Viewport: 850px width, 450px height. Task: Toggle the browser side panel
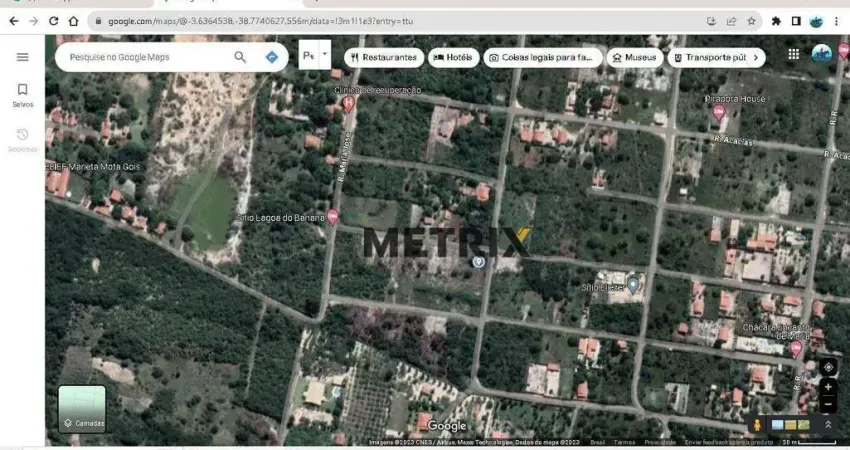(796, 21)
